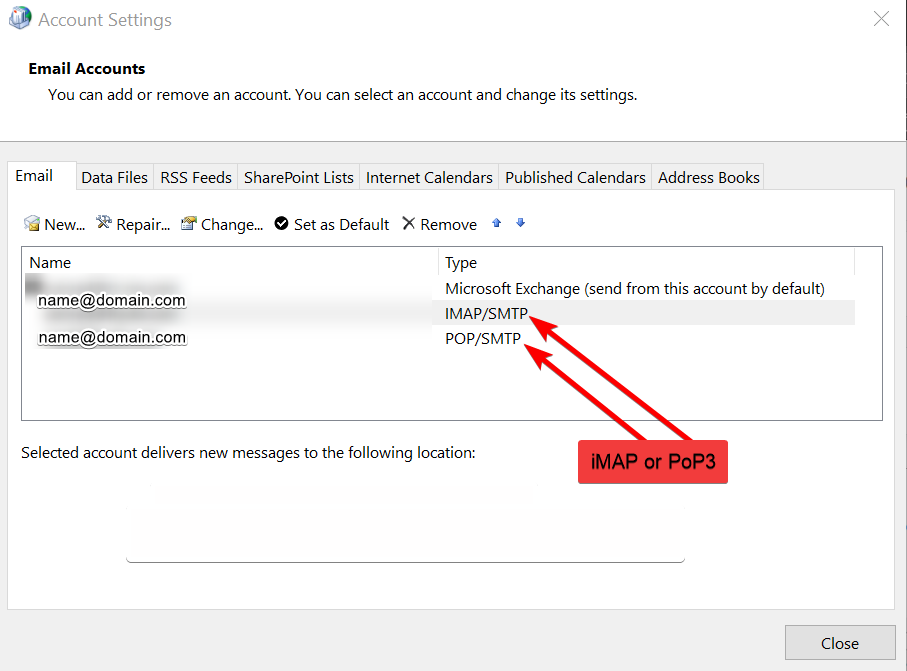907x671 pixels.
Task: Select the IMAP/SMTP account type
Action: tap(486, 314)
